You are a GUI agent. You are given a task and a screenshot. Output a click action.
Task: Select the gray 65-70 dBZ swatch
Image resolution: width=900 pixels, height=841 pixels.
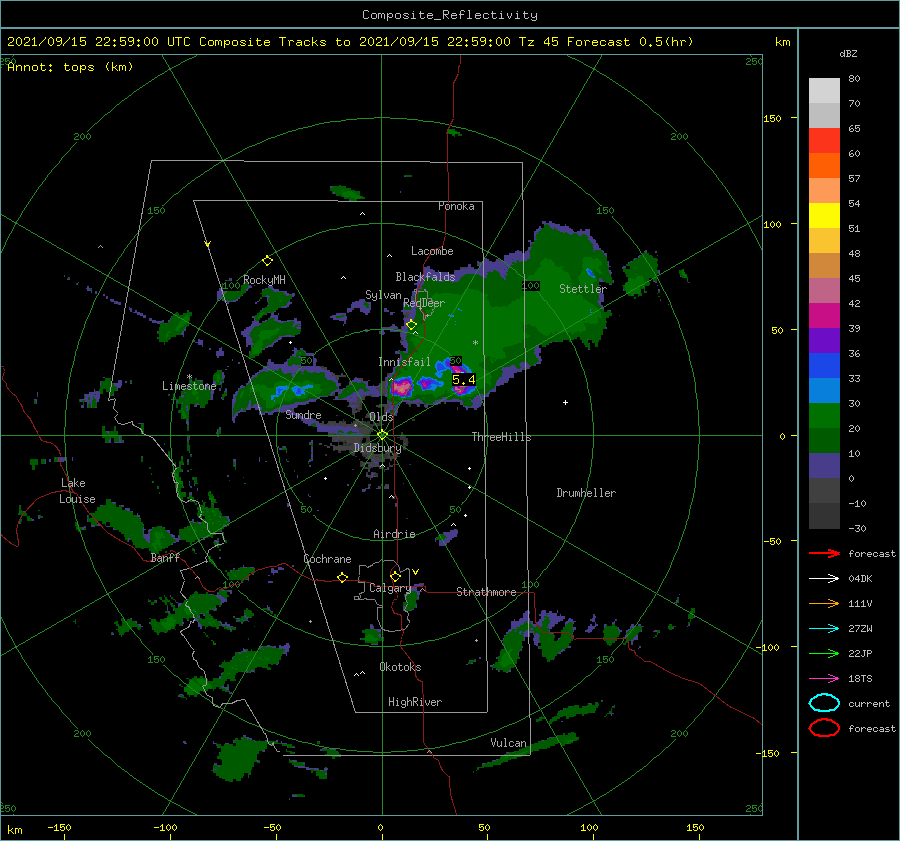pos(824,115)
